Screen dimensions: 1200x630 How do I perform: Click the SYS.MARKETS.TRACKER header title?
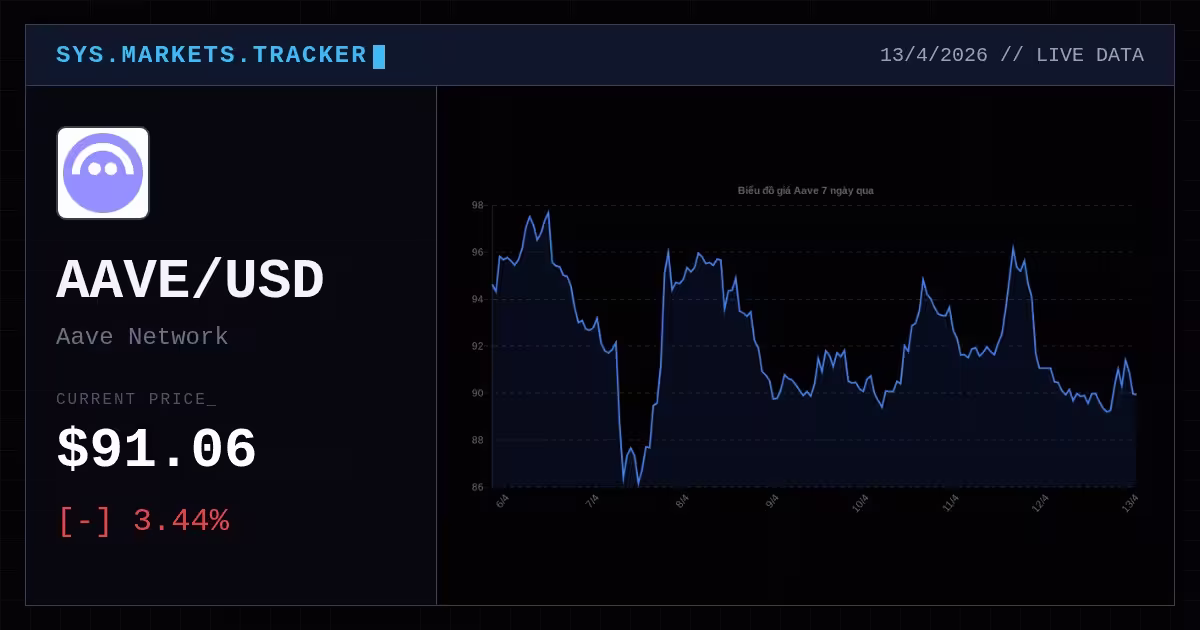pos(211,55)
